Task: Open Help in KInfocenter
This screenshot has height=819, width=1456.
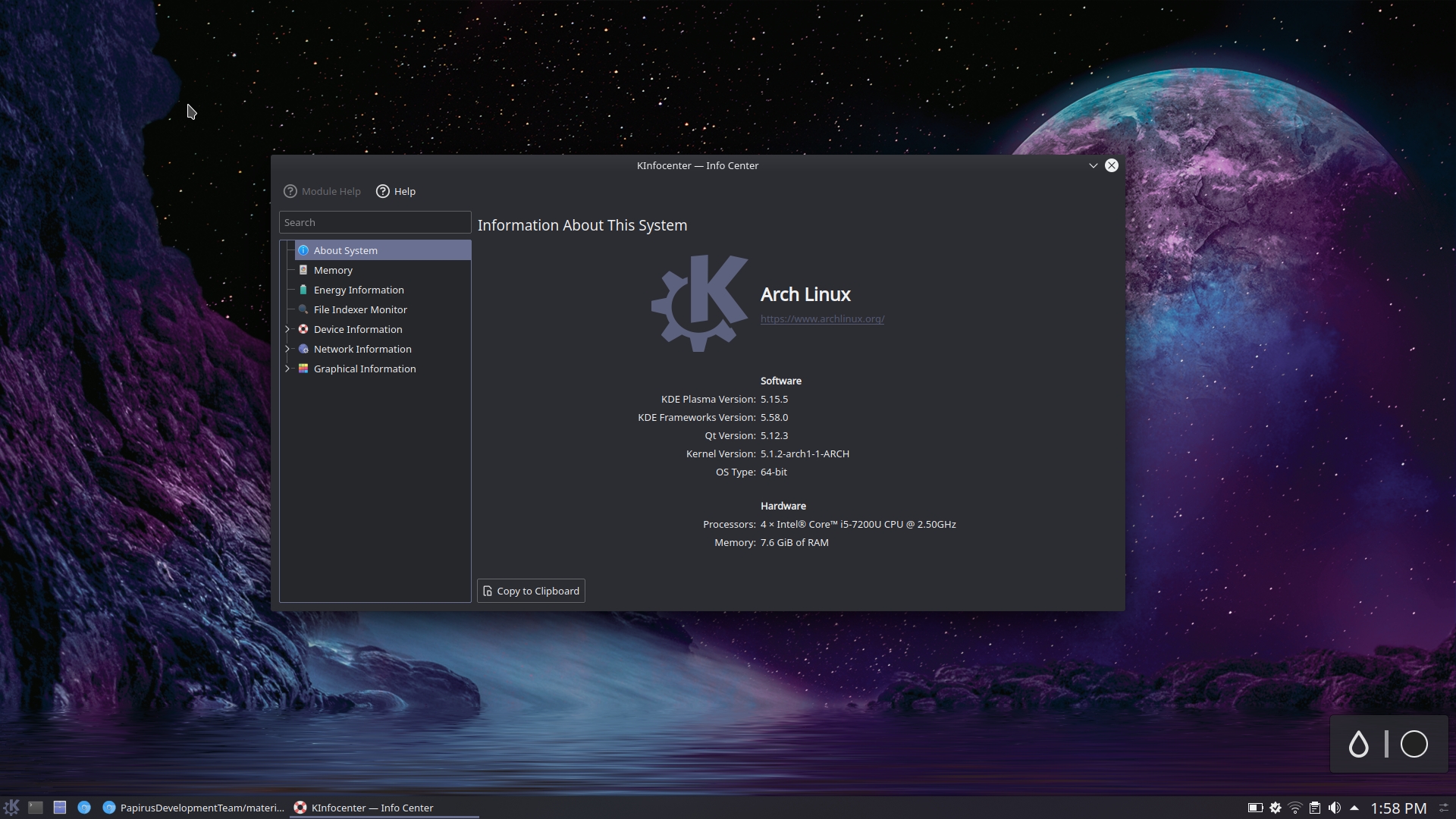Action: click(396, 191)
